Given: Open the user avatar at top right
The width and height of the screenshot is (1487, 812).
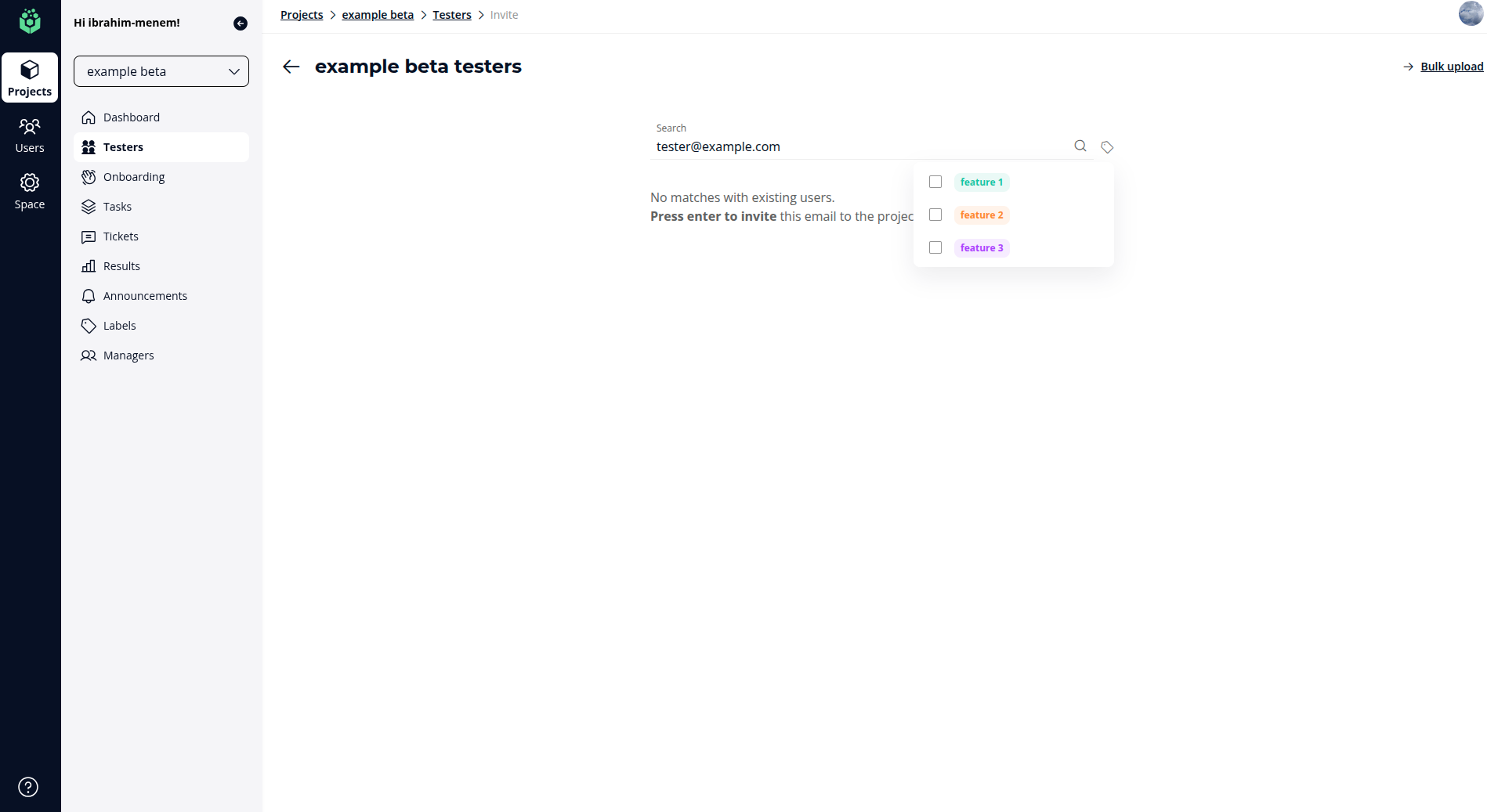Looking at the screenshot, I should pos(1471,13).
